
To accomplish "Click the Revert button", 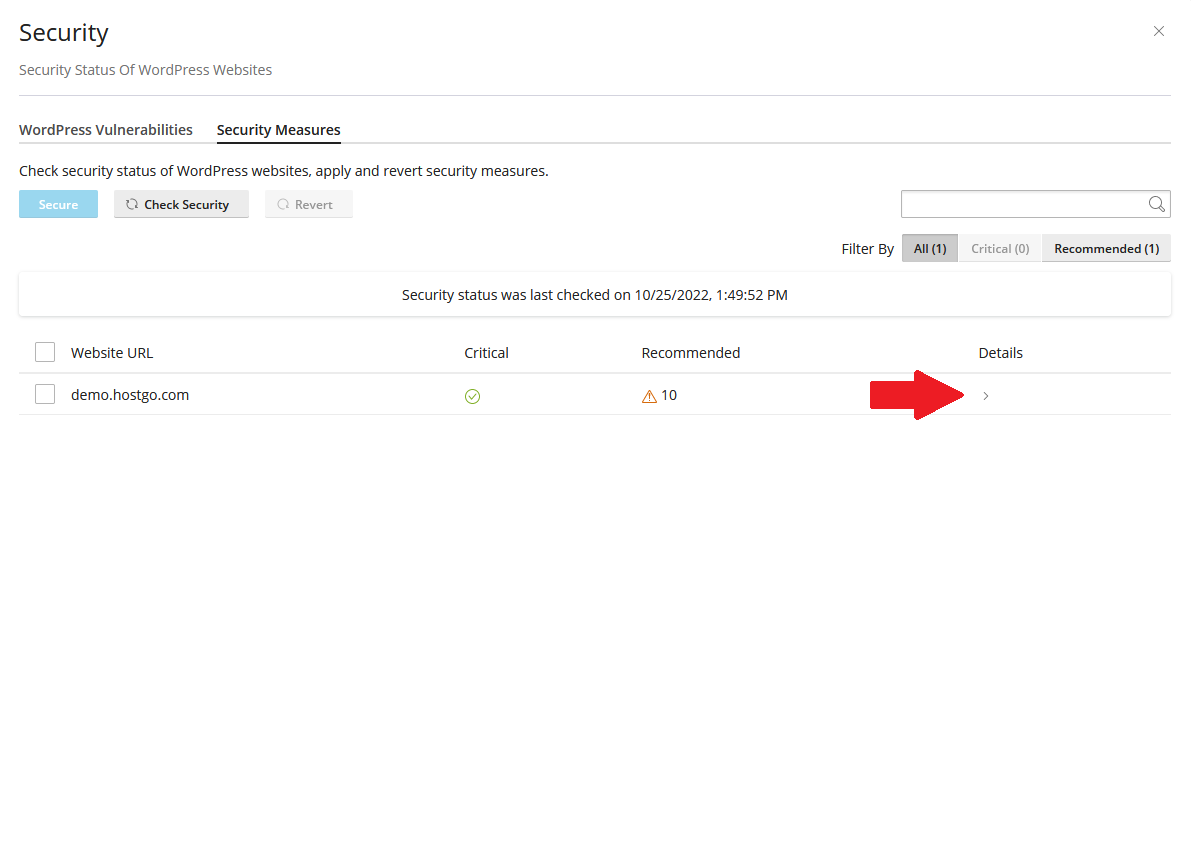I will click(x=308, y=204).
